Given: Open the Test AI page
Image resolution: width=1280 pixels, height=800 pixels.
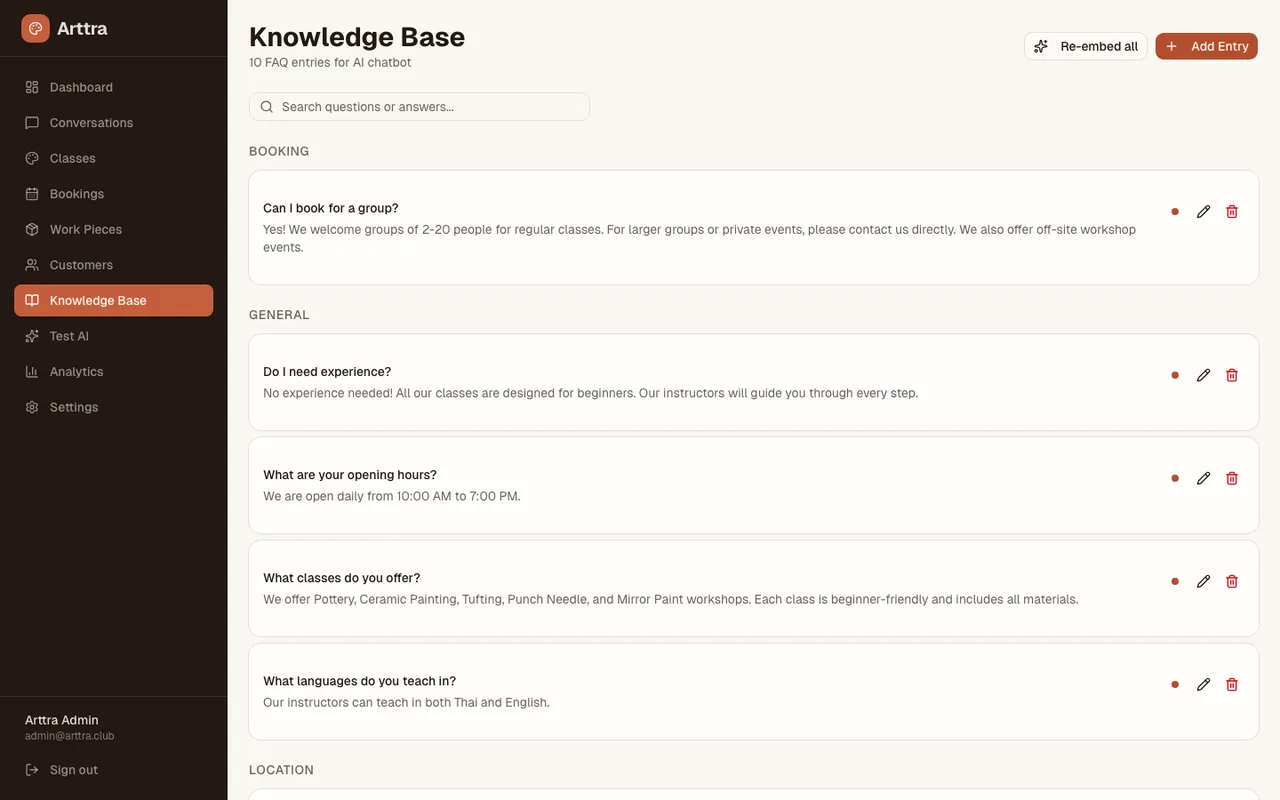Looking at the screenshot, I should 114,336.
